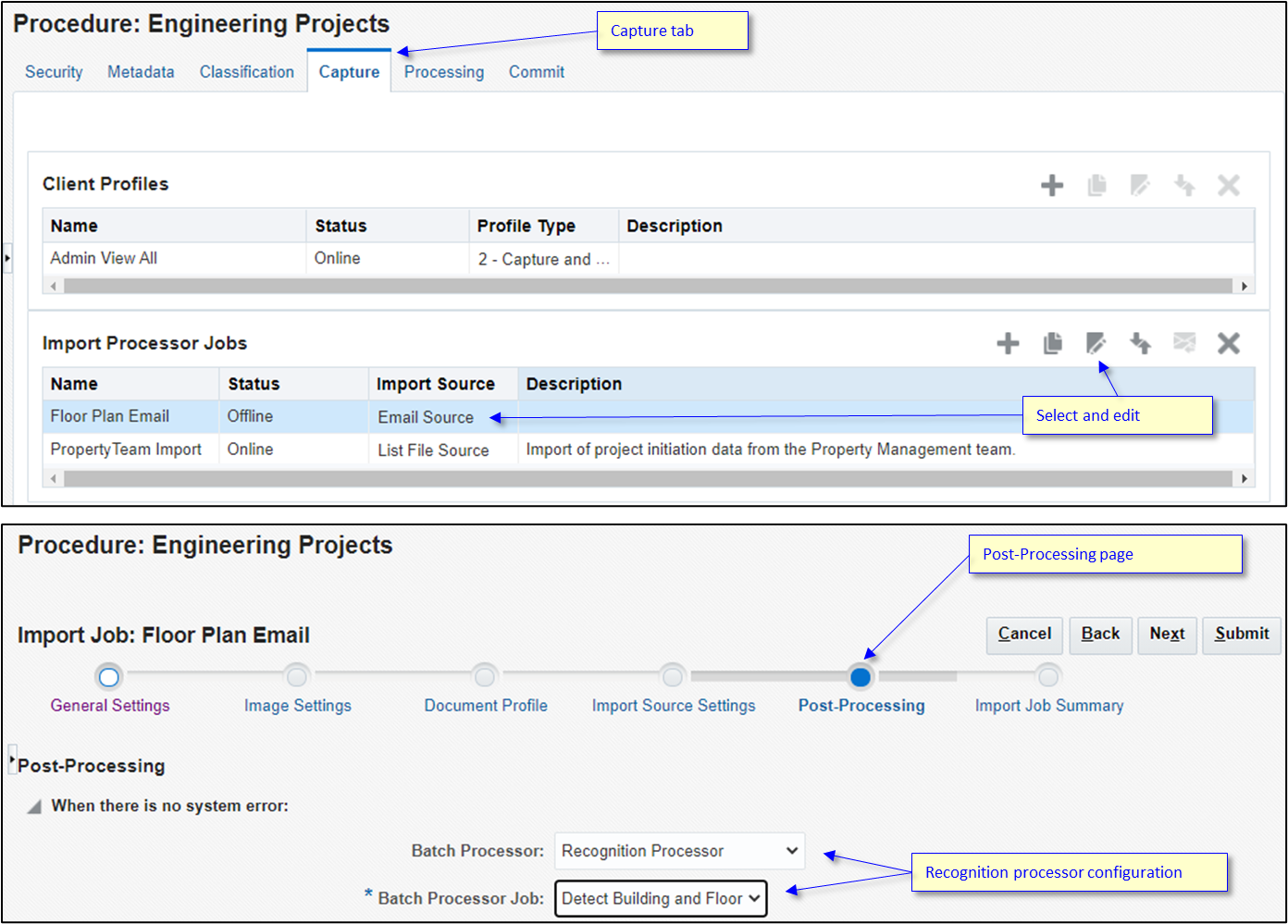Switch to the Processing tab

click(443, 71)
